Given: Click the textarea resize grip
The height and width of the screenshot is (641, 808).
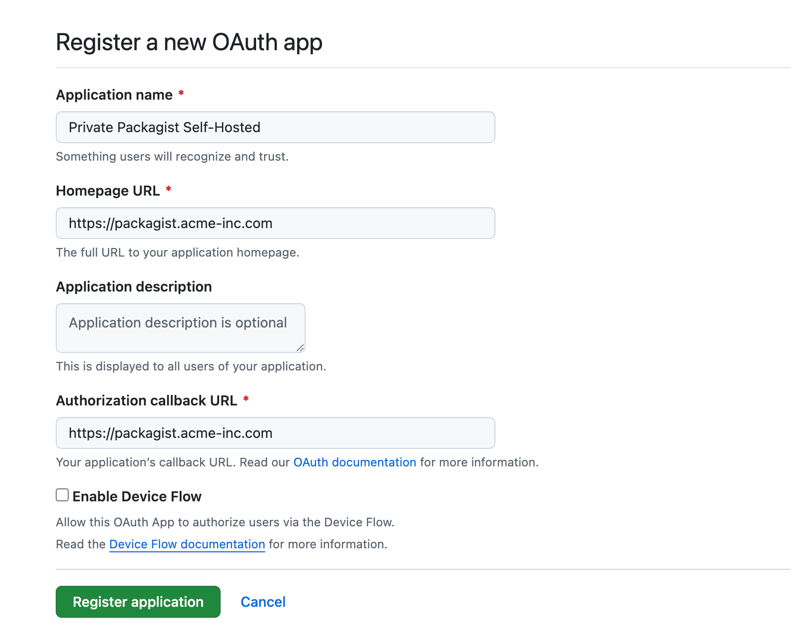Looking at the screenshot, I should (x=300, y=349).
